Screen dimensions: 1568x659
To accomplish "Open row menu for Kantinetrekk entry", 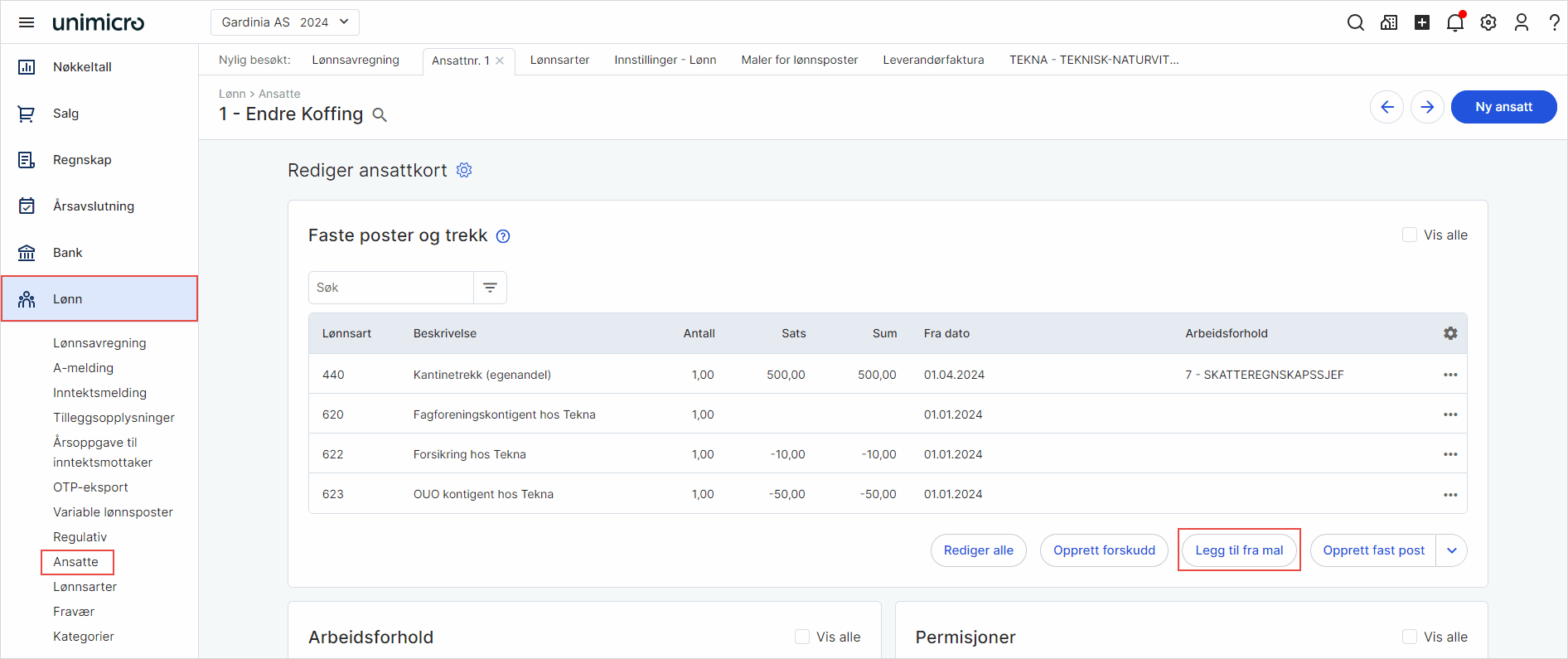I will pyautogui.click(x=1449, y=375).
